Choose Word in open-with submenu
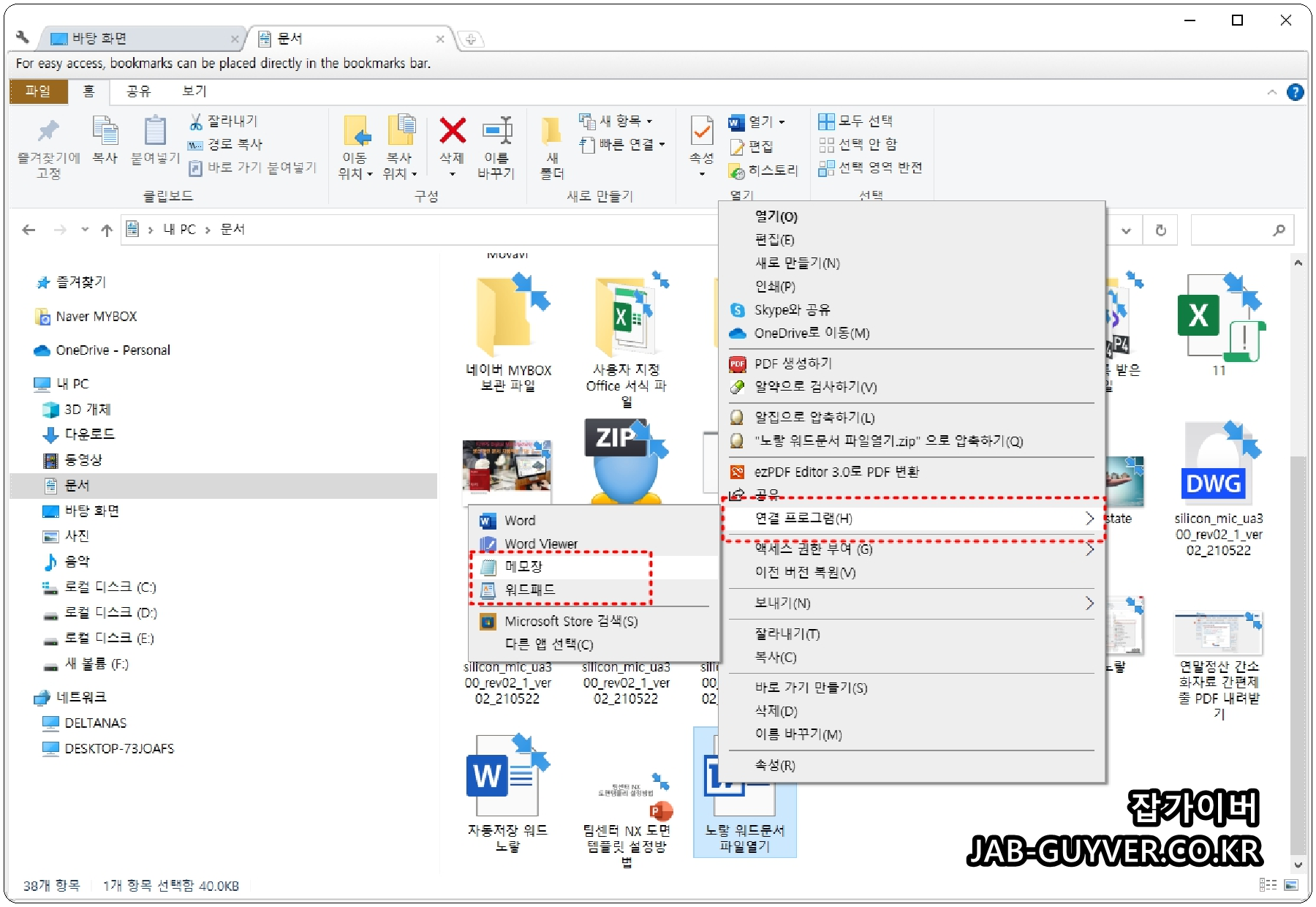 594,521
